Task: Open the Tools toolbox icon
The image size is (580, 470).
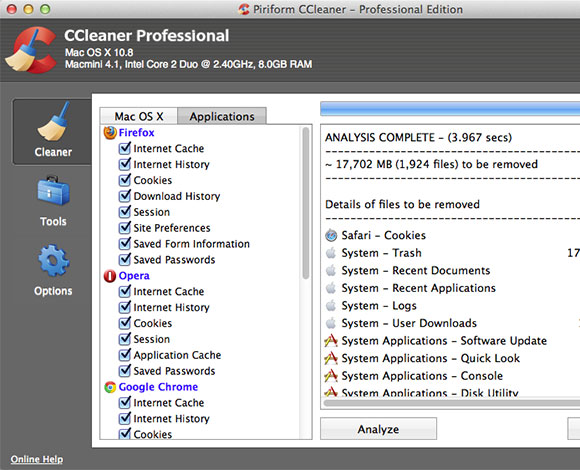Action: tap(53, 191)
